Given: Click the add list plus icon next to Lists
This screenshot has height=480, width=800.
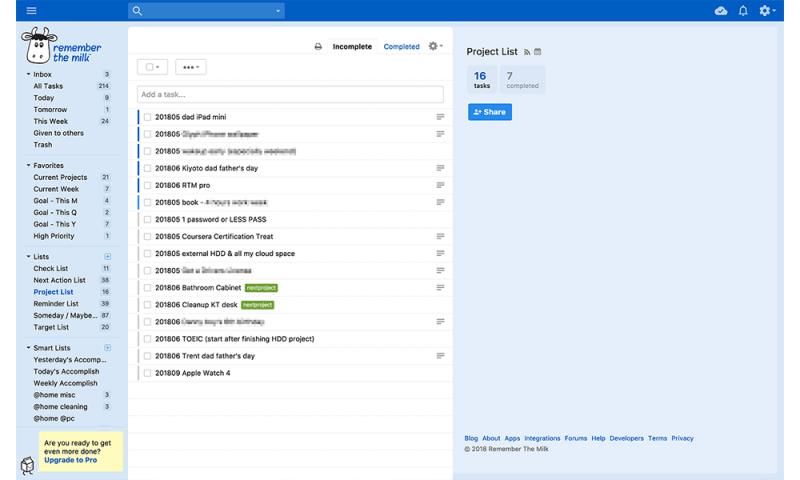Looking at the screenshot, I should pyautogui.click(x=107, y=257).
